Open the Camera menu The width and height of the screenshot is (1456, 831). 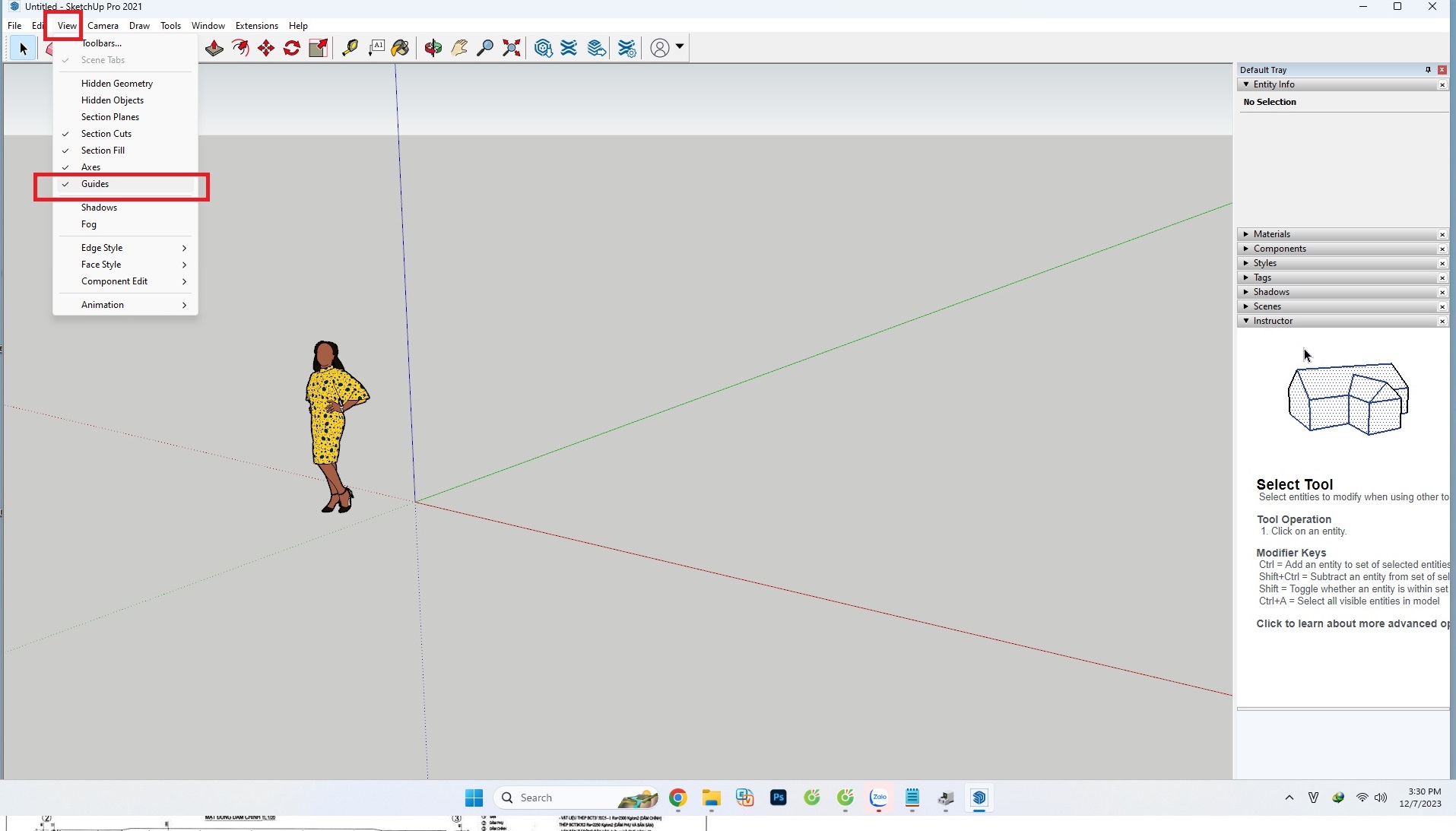[x=103, y=25]
